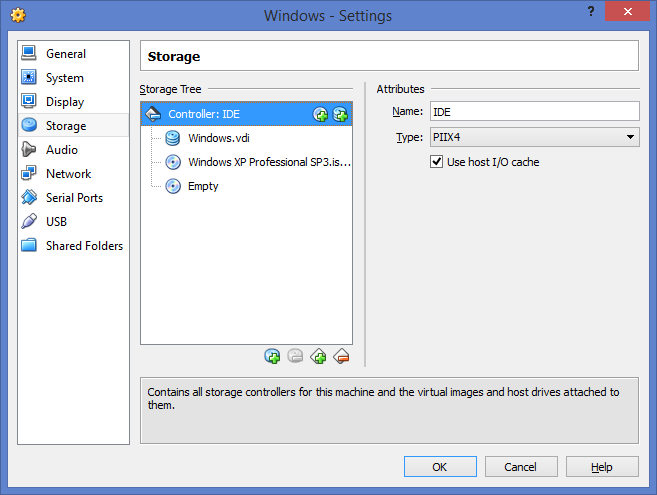The height and width of the screenshot is (495, 657).
Task: Click Add Controller icon below storage tree
Action: tap(318, 356)
